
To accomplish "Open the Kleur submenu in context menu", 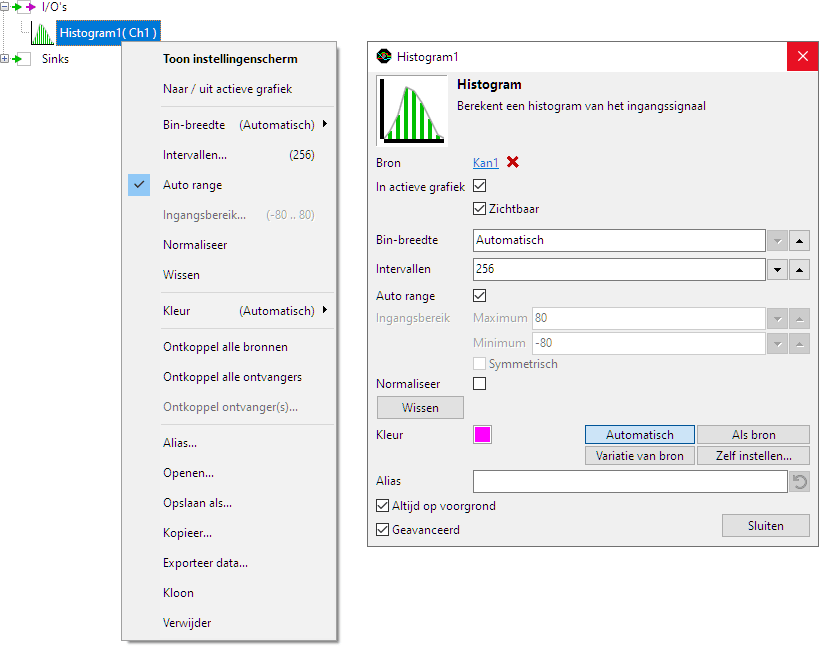I will [230, 311].
